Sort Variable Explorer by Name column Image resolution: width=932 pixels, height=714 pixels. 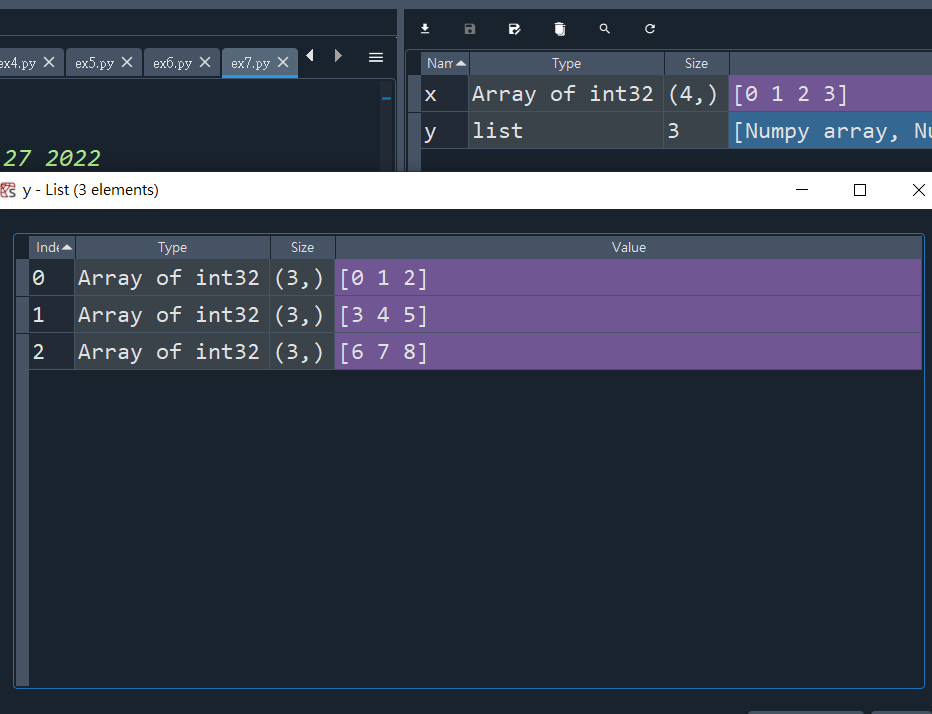445,63
